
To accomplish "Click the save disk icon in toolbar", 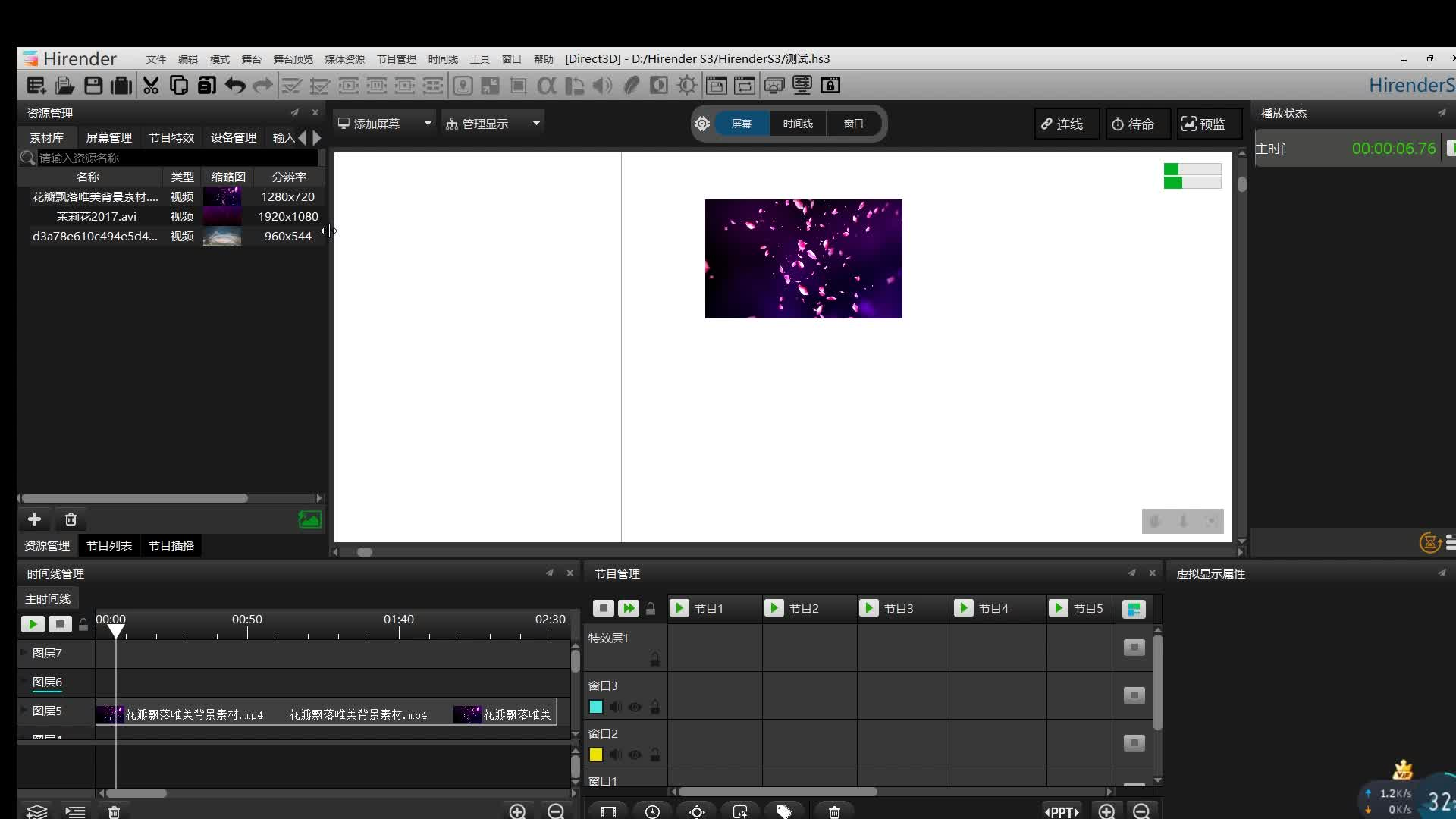I will point(93,86).
